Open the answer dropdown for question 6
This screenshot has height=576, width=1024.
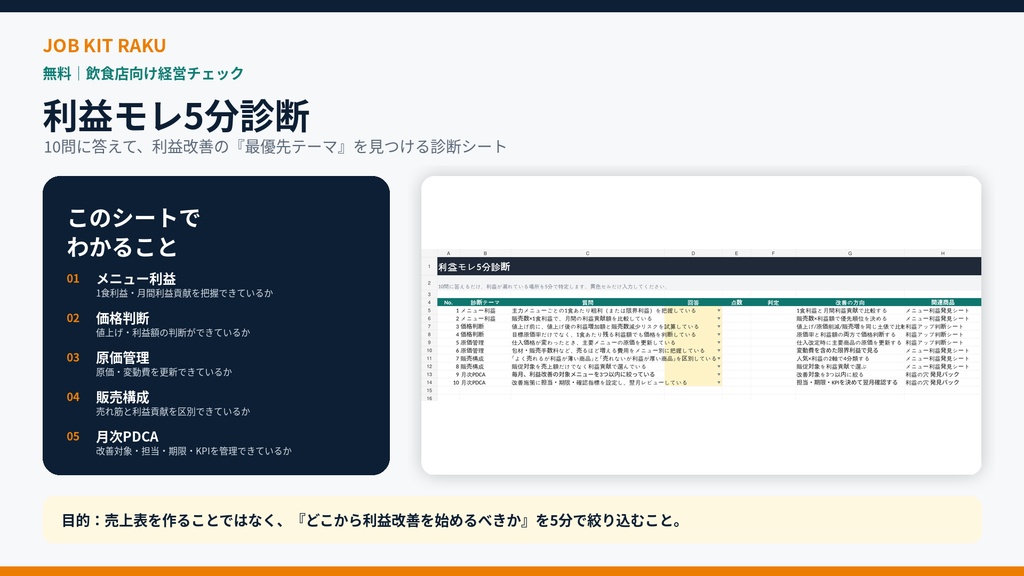coord(719,351)
